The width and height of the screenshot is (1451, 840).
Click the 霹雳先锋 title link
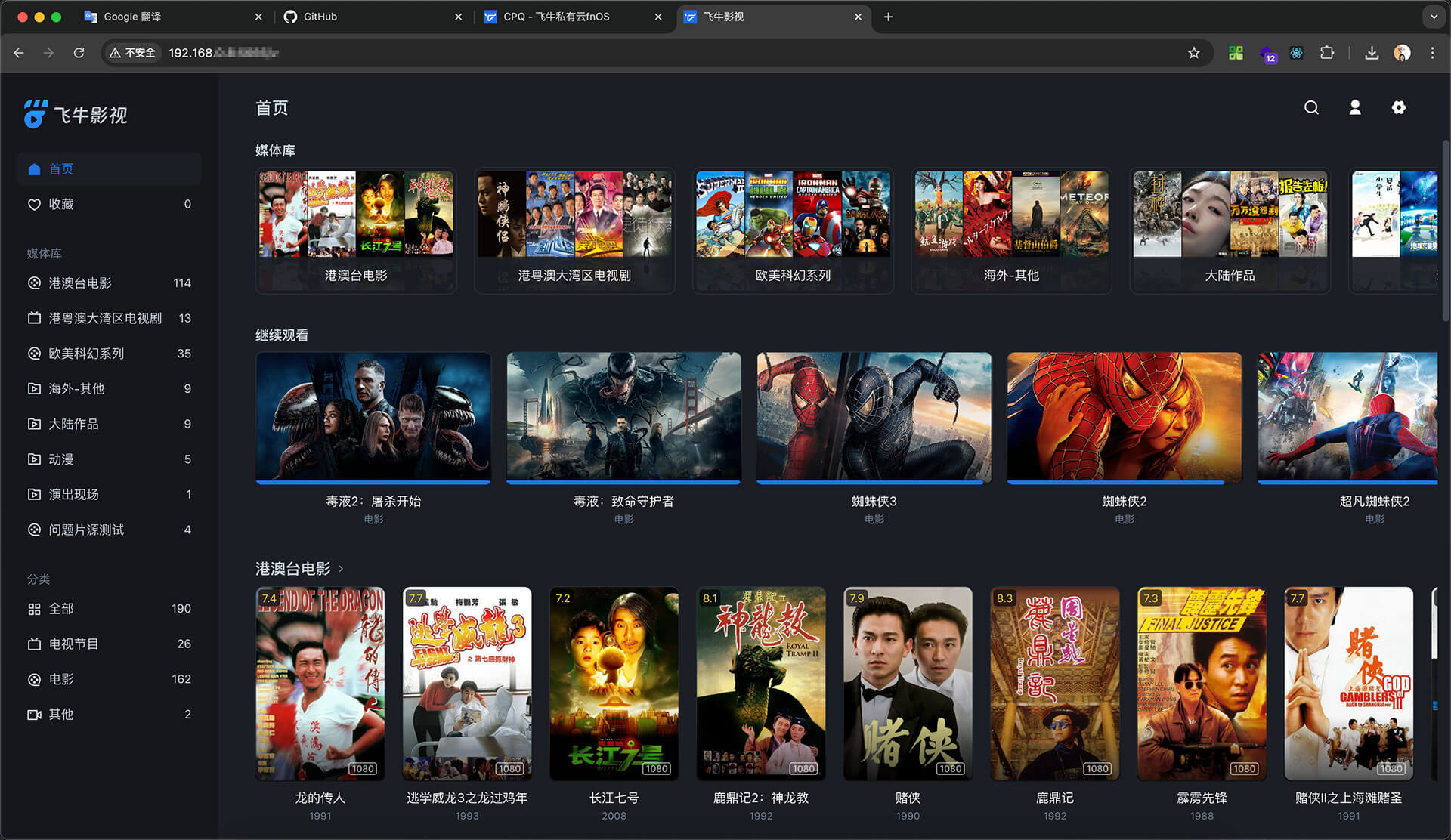1202,798
